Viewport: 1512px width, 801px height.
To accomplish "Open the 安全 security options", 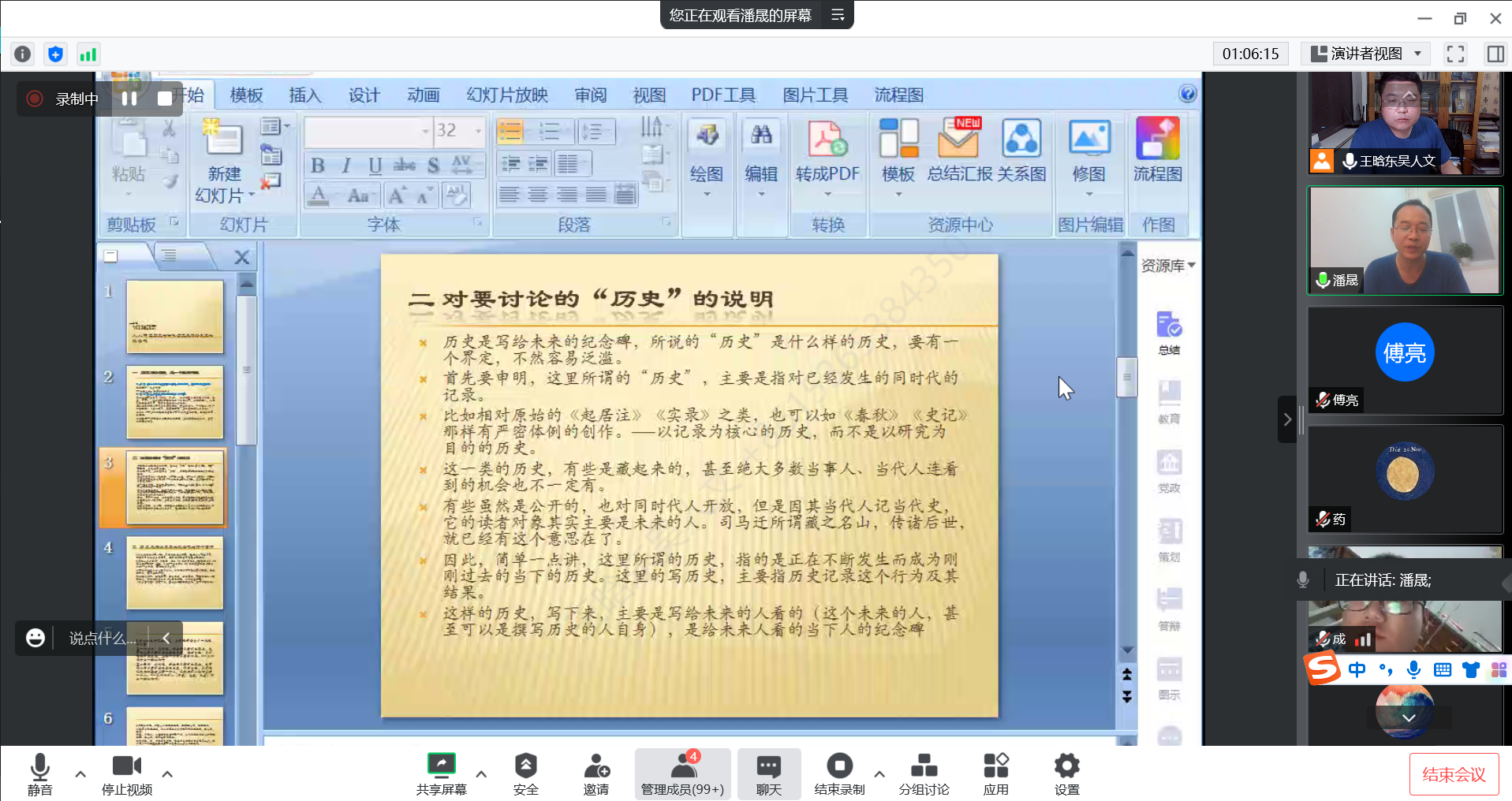I will pyautogui.click(x=525, y=773).
